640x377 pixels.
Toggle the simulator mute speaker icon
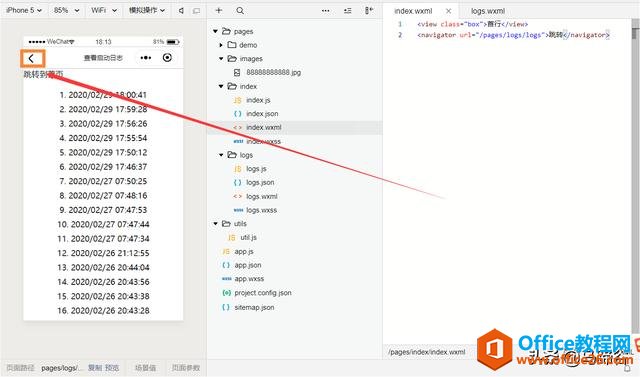pyautogui.click(x=181, y=11)
